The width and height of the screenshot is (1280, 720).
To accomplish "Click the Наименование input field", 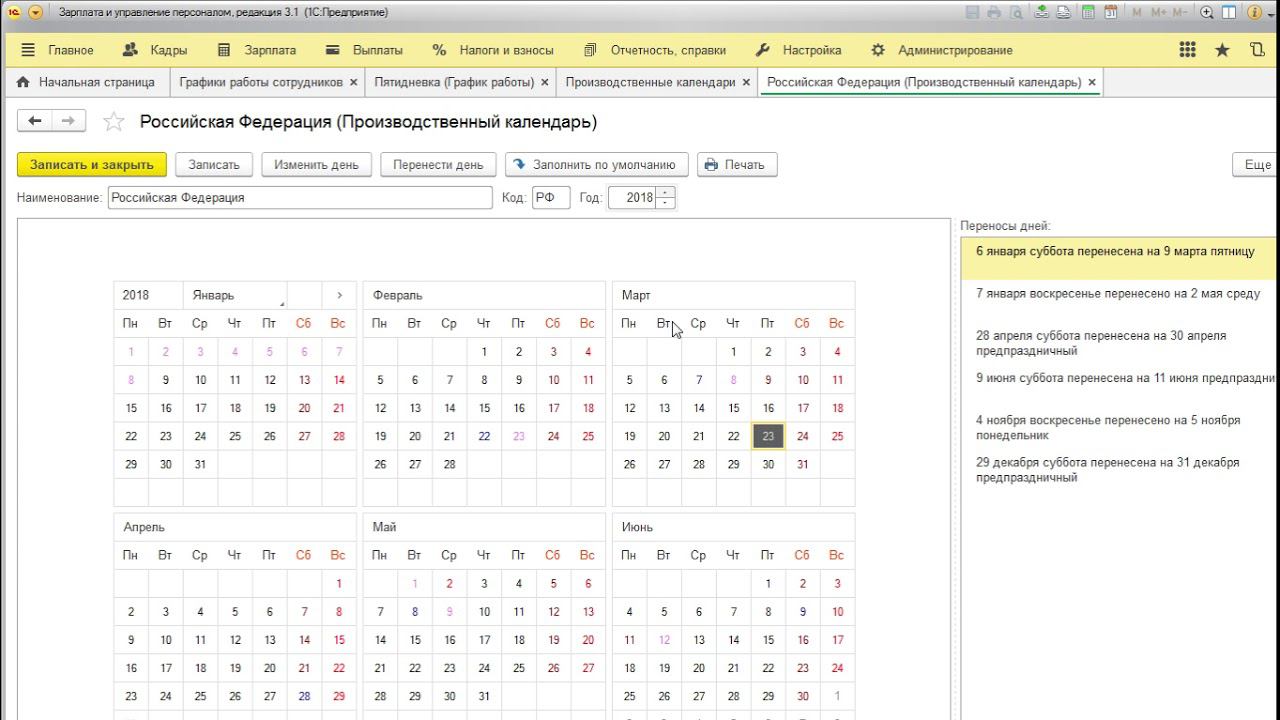I will [x=300, y=198].
